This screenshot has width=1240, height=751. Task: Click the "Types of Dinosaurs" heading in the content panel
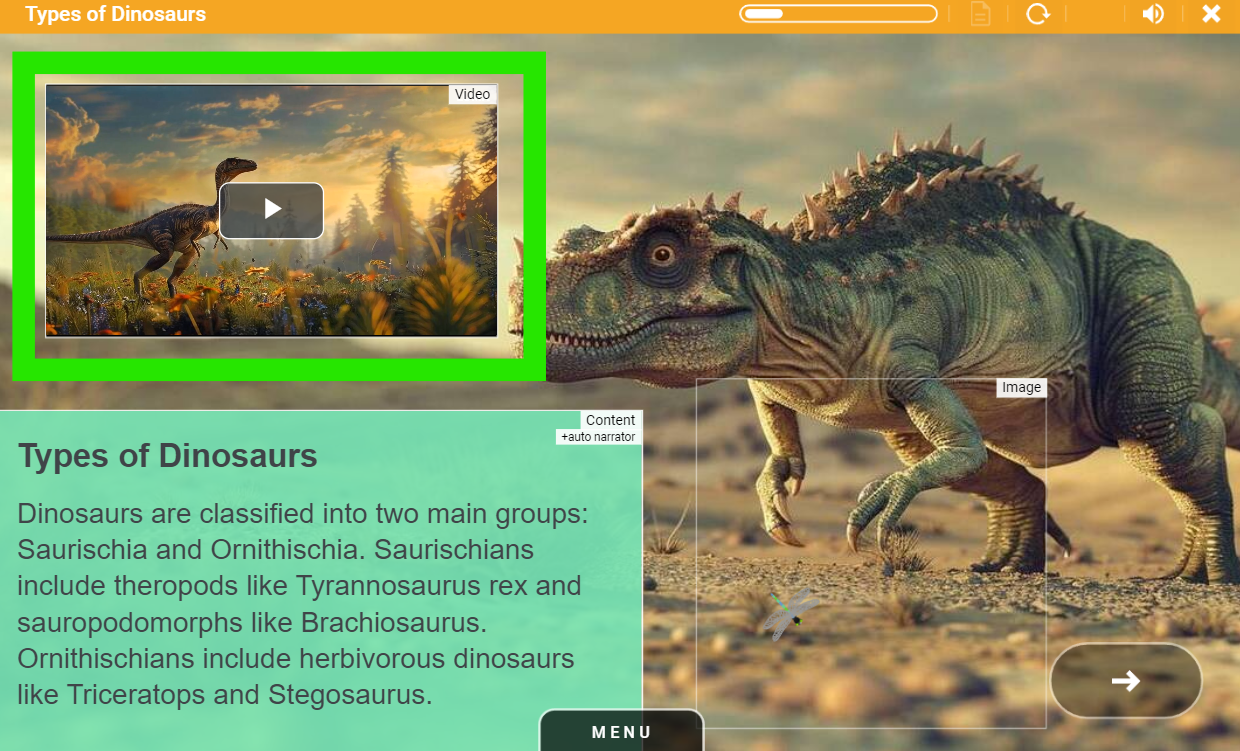(168, 456)
